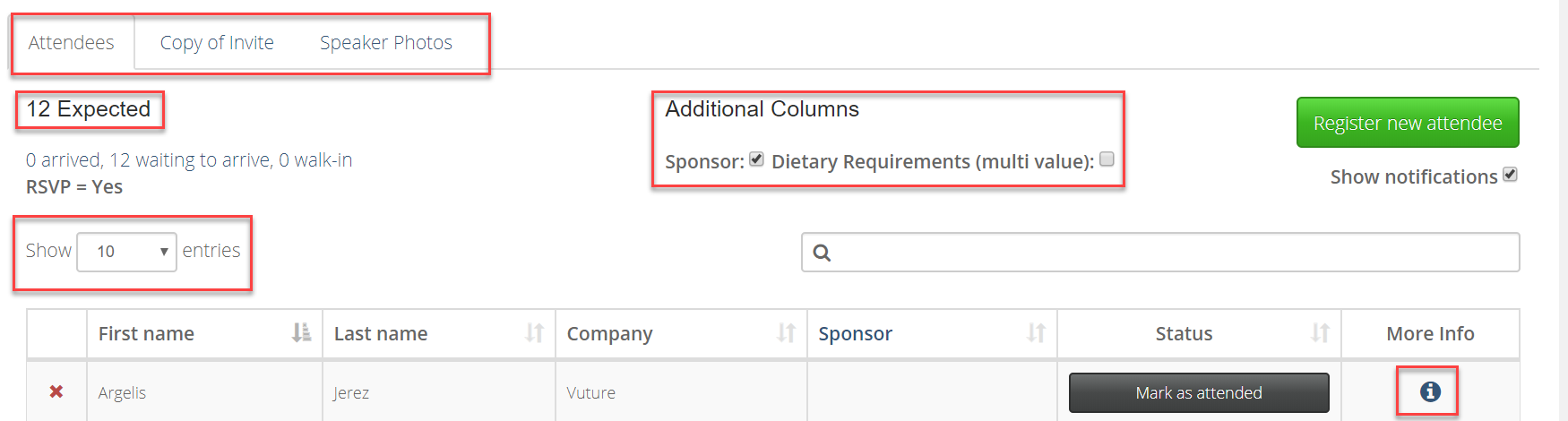Screen dimensions: 1568x421
Task: Select the Attendees tab
Action: [x=72, y=42]
